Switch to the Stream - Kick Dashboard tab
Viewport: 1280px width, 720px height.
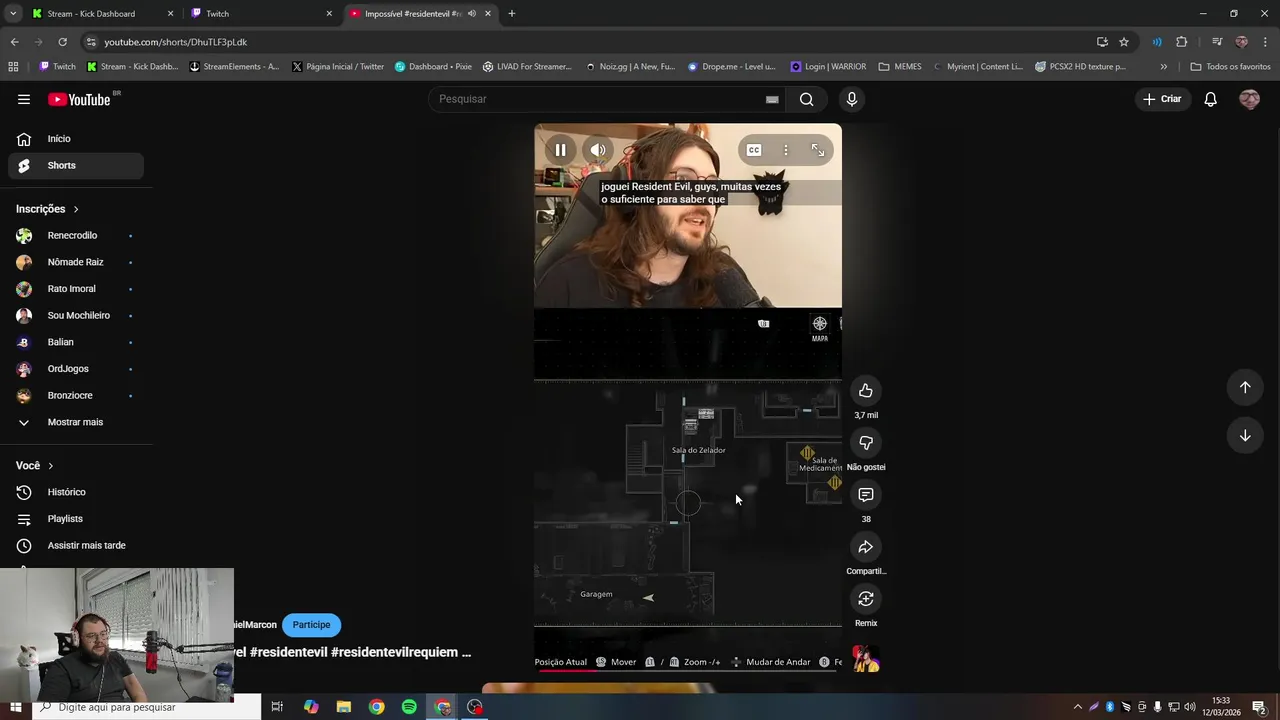(102, 14)
